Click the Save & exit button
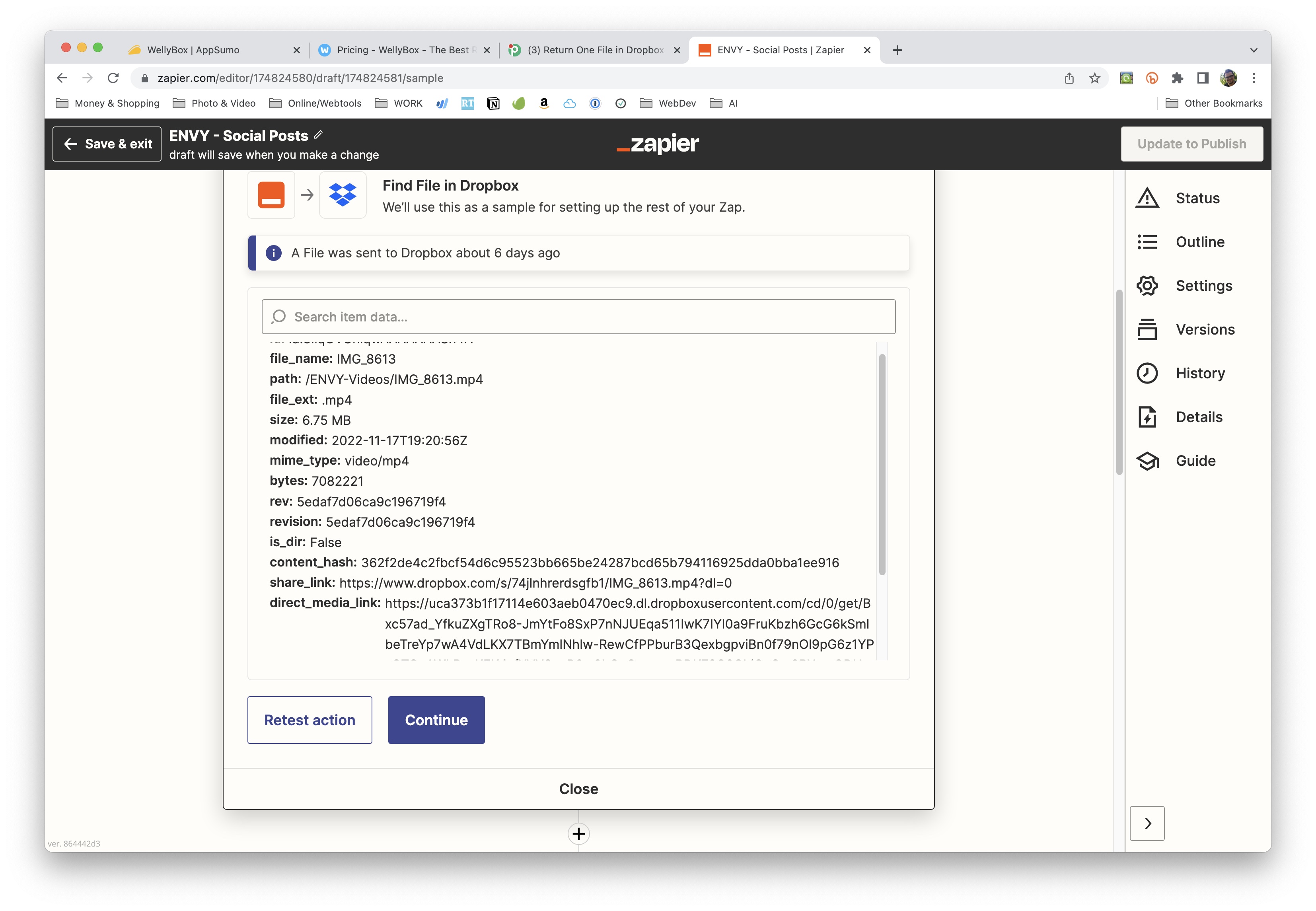The image size is (1316, 911). point(107,144)
